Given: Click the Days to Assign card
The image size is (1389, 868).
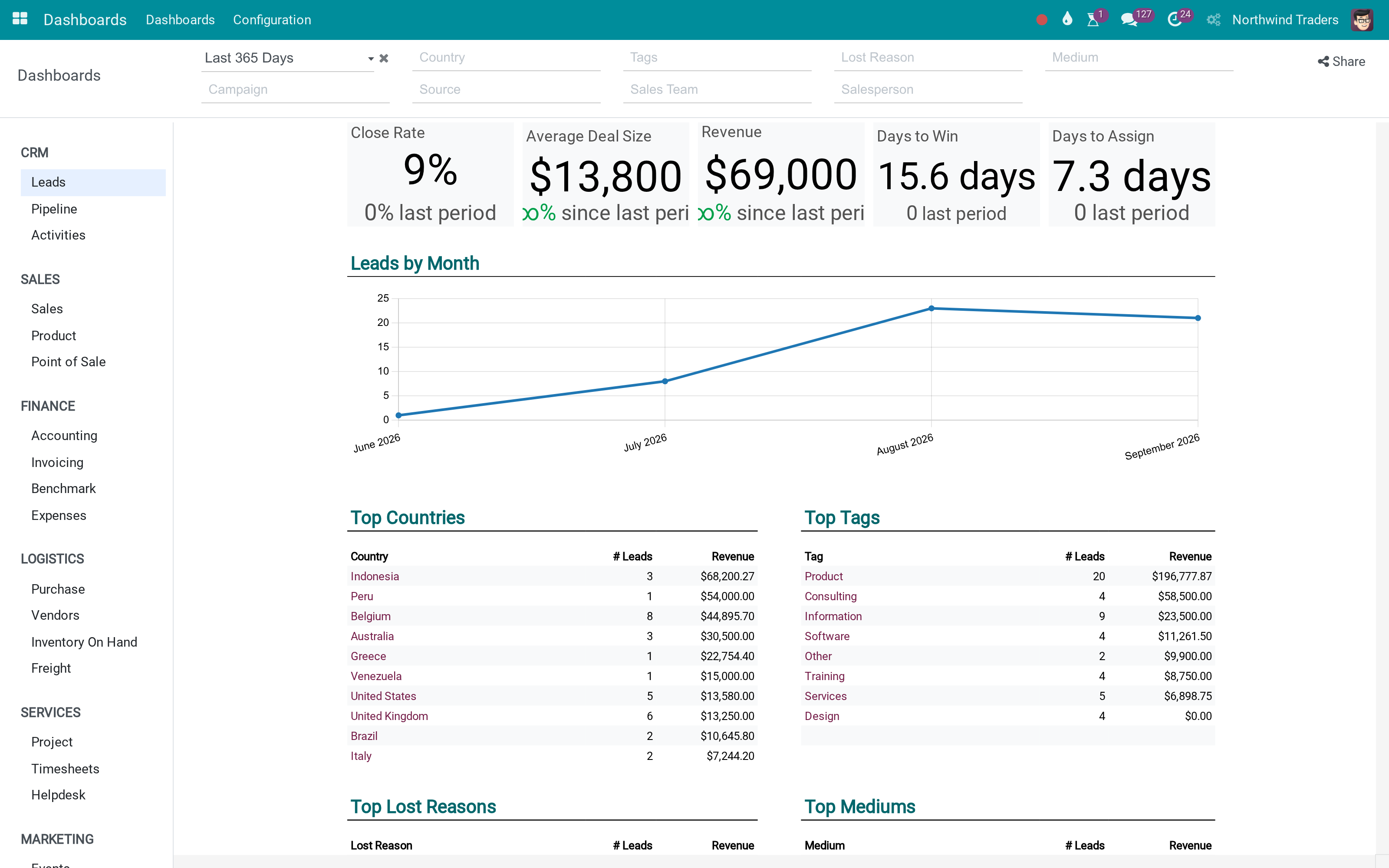Looking at the screenshot, I should pos(1132,174).
